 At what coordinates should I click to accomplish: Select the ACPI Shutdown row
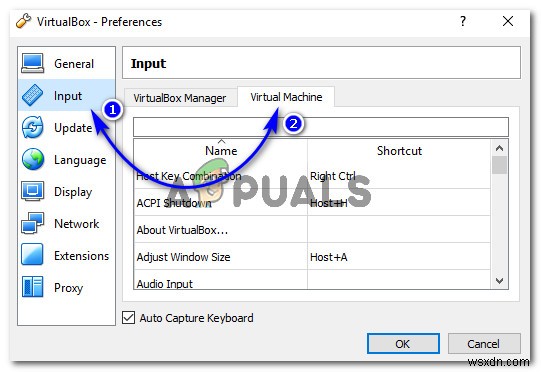point(312,203)
